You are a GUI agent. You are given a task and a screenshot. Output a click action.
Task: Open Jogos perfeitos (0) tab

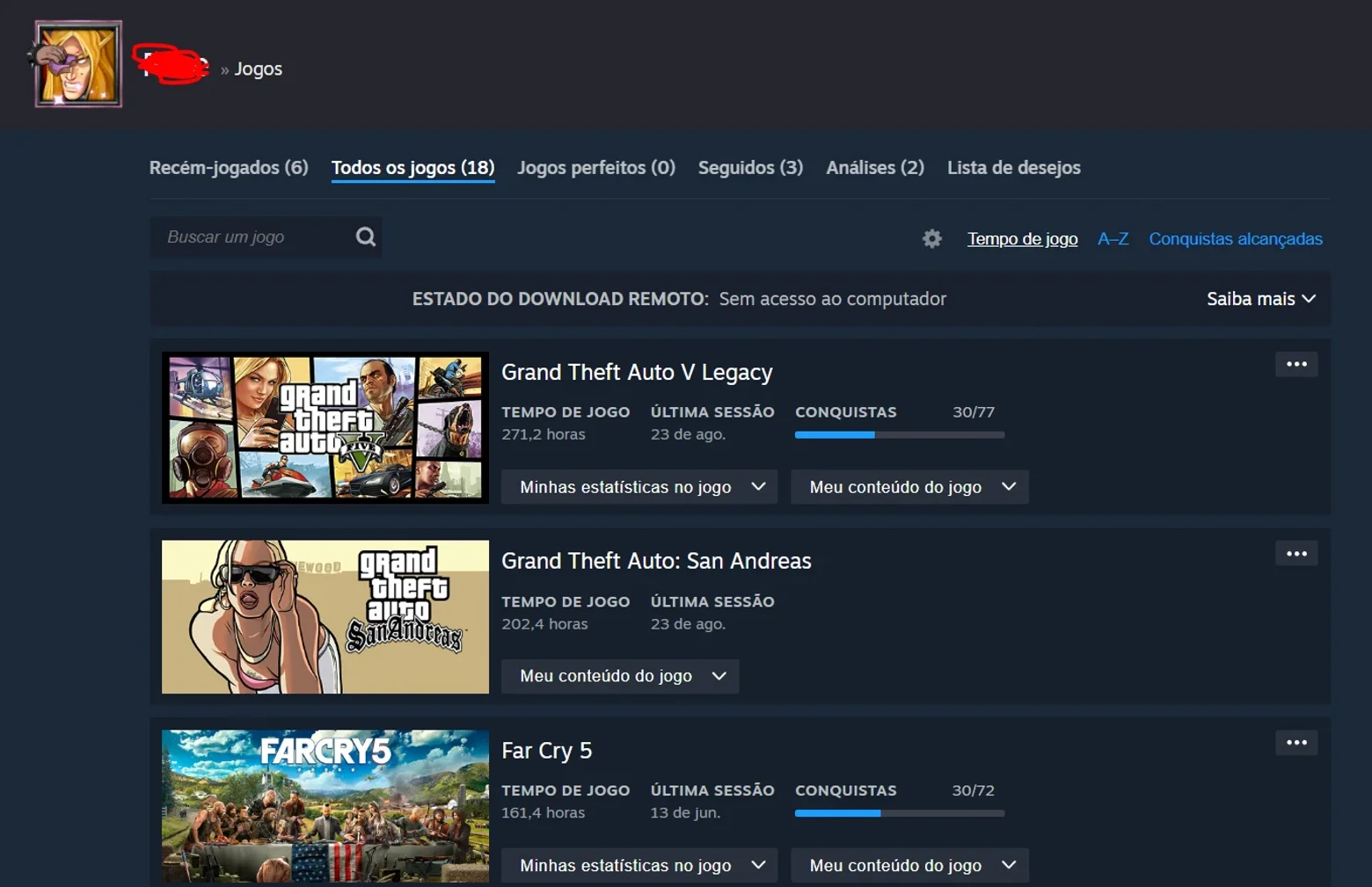pyautogui.click(x=596, y=168)
